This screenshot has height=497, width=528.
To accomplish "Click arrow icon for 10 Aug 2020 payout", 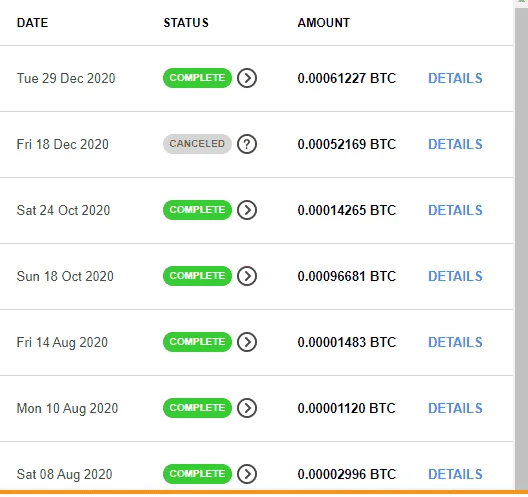I will (x=247, y=408).
